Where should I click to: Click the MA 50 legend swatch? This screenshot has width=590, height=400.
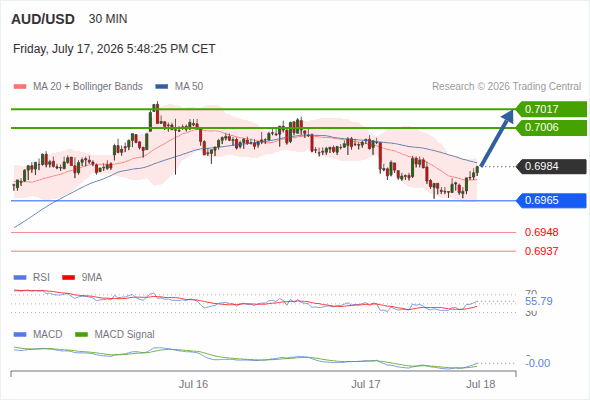point(162,87)
